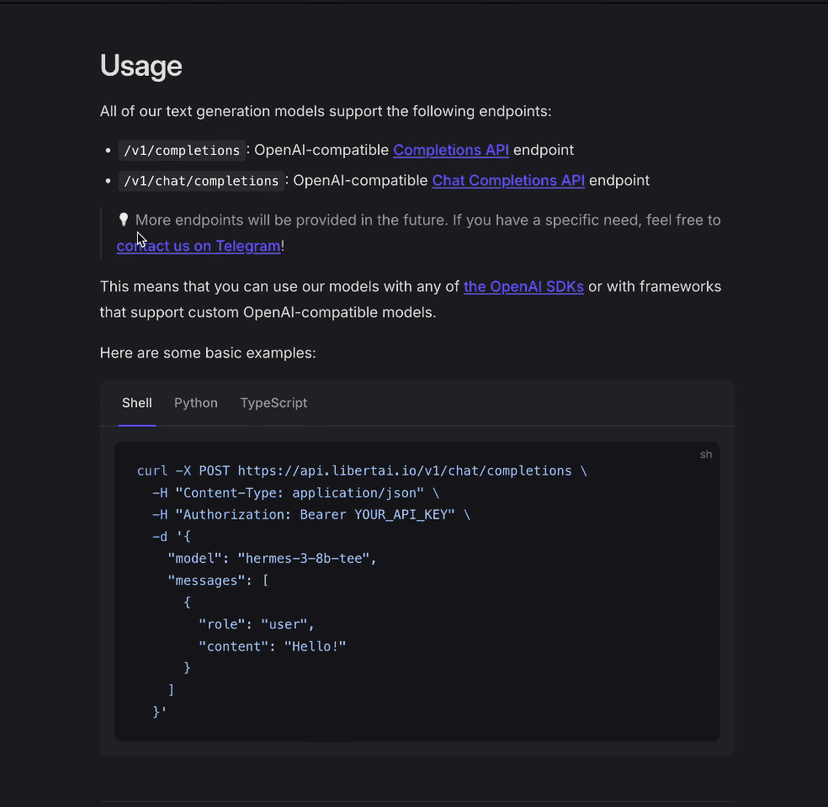Open the Chat Completions API link

508,181
